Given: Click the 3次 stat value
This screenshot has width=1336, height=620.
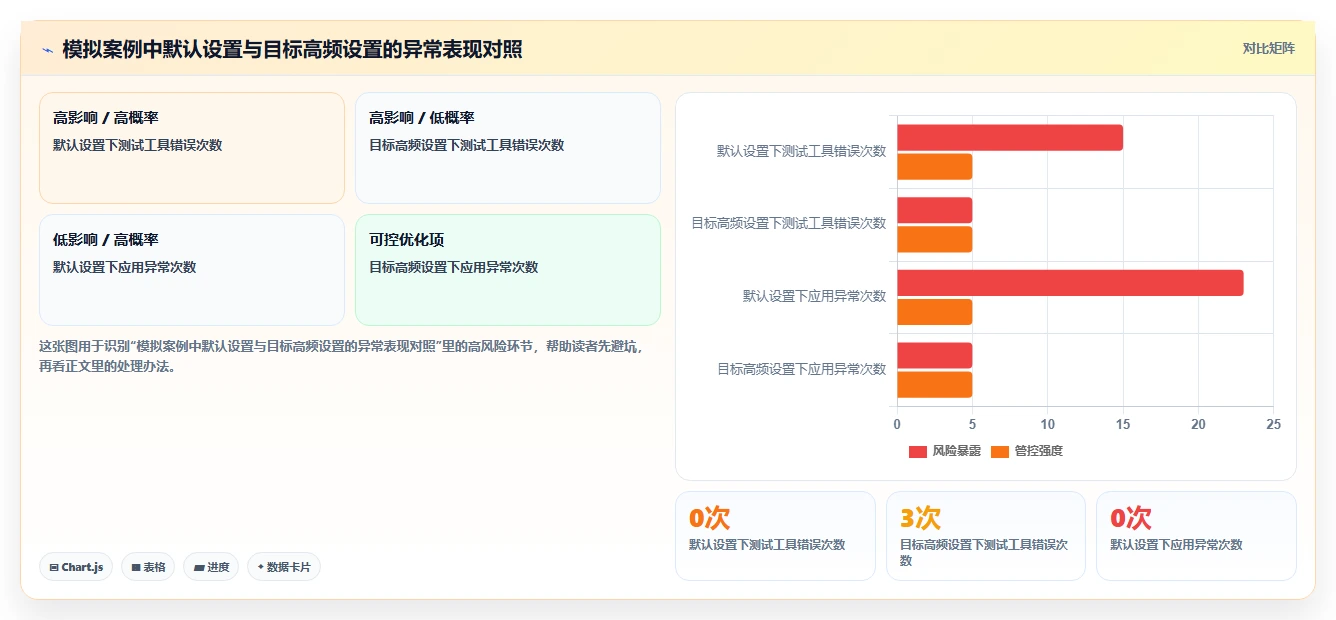Looking at the screenshot, I should click(x=920, y=518).
